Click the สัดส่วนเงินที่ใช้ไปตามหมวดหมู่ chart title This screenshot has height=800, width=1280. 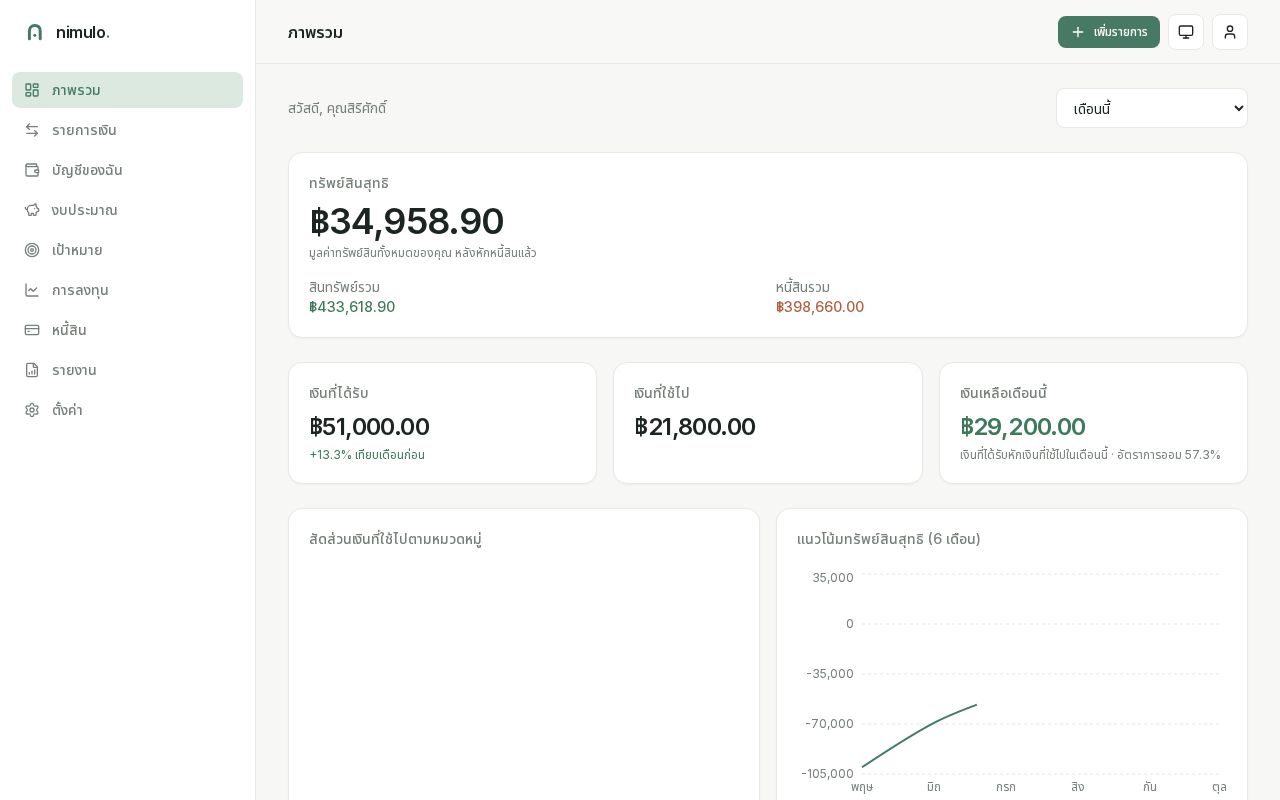point(395,539)
